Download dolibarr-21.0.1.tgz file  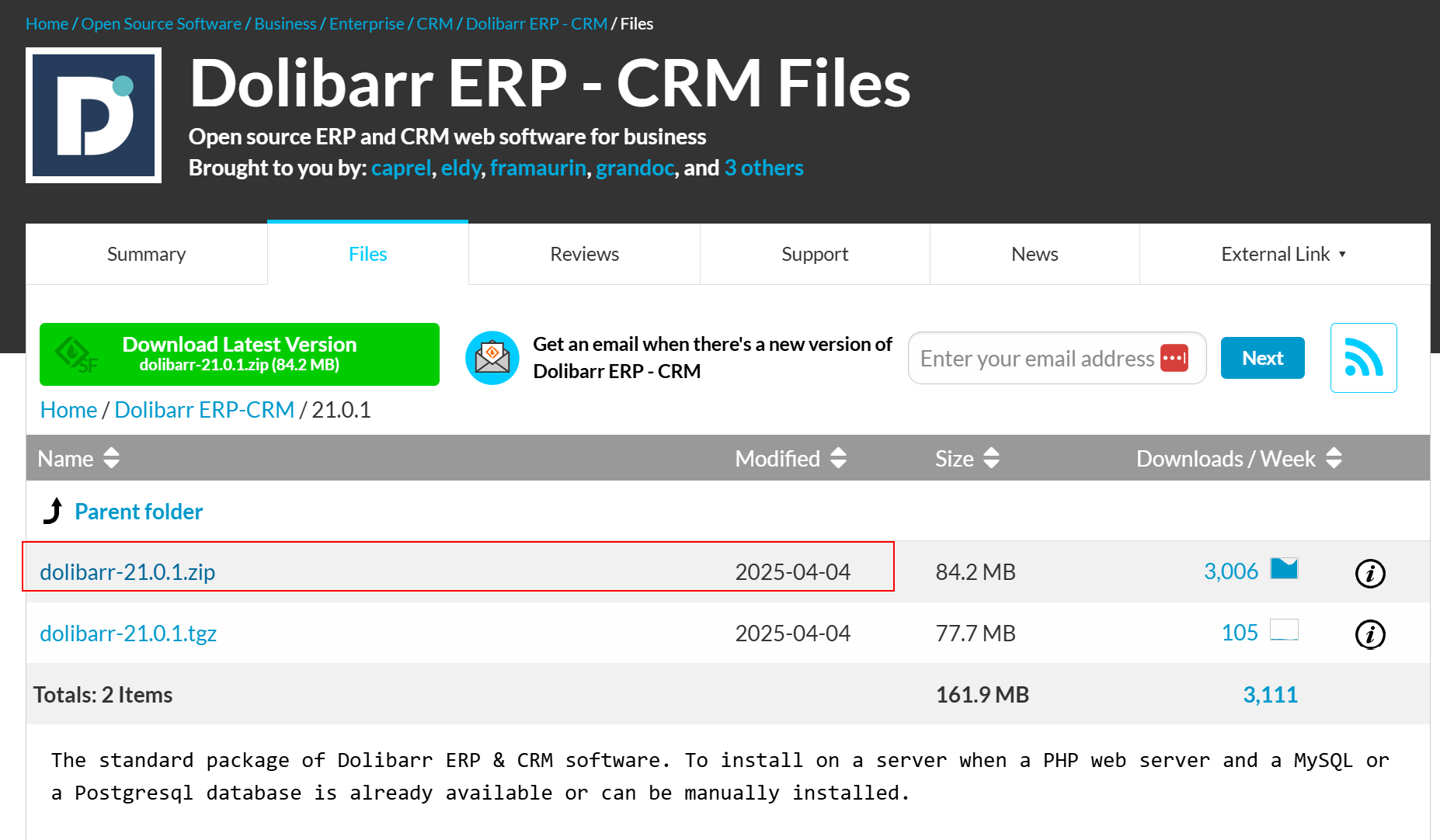pyautogui.click(x=128, y=633)
